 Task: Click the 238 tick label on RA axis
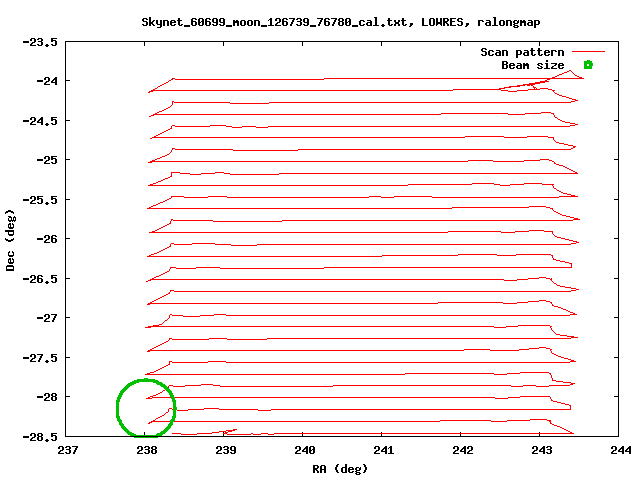tap(147, 451)
